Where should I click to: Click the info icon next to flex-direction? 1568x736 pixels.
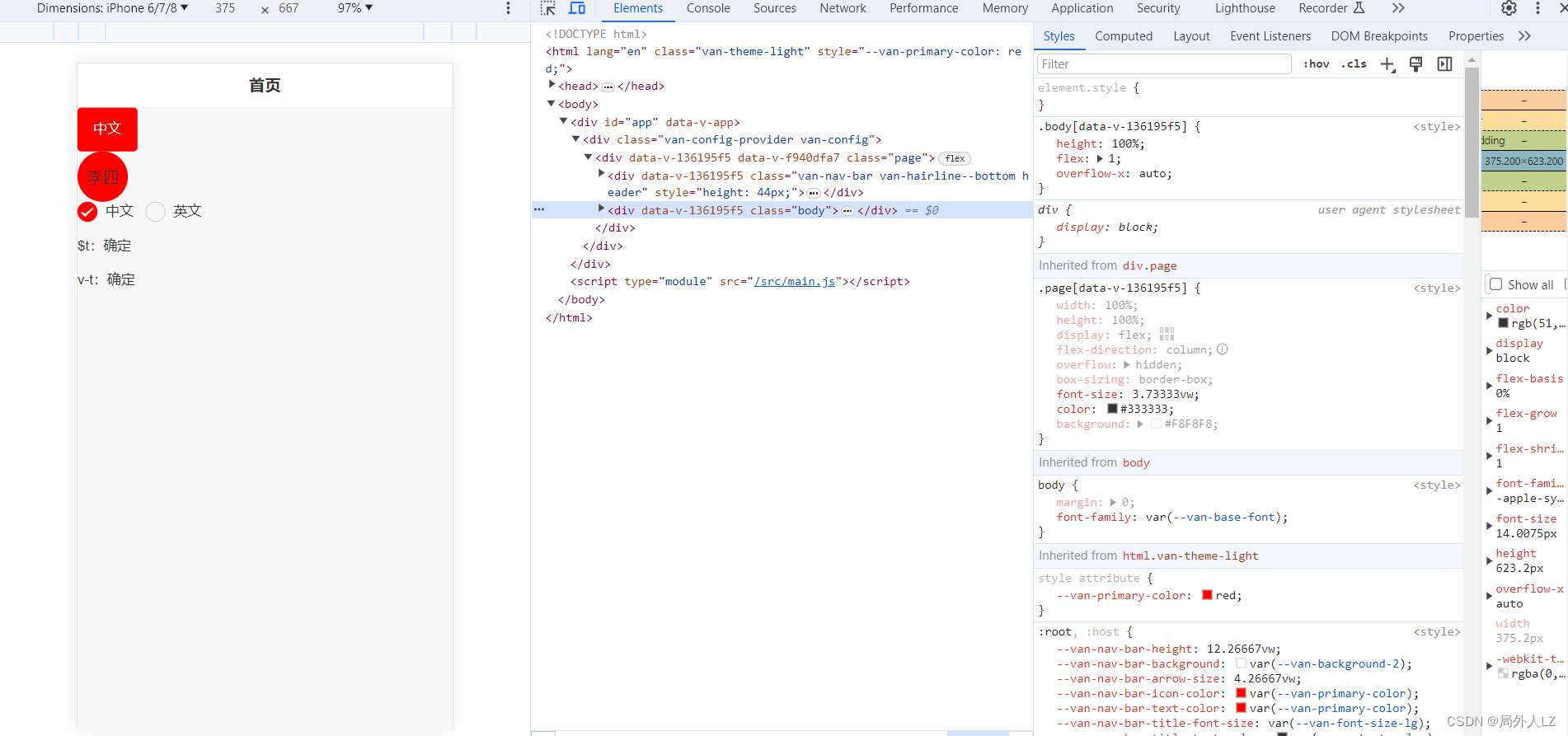[1223, 349]
